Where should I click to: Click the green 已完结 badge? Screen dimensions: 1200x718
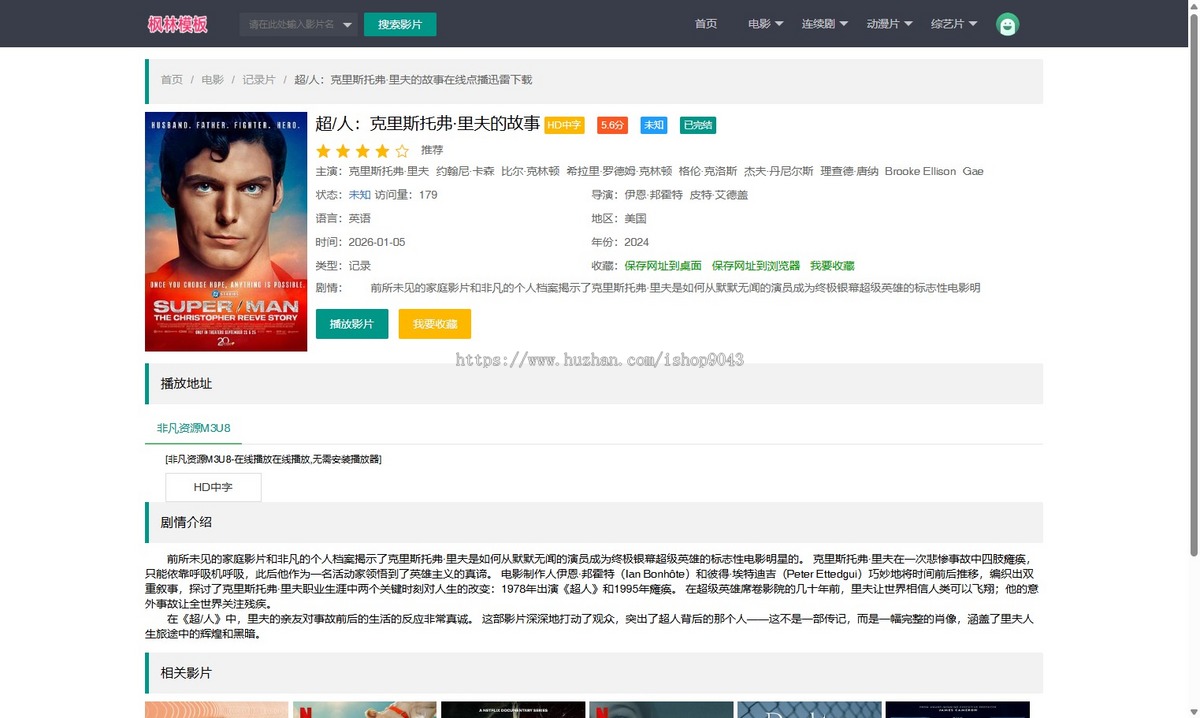point(698,125)
